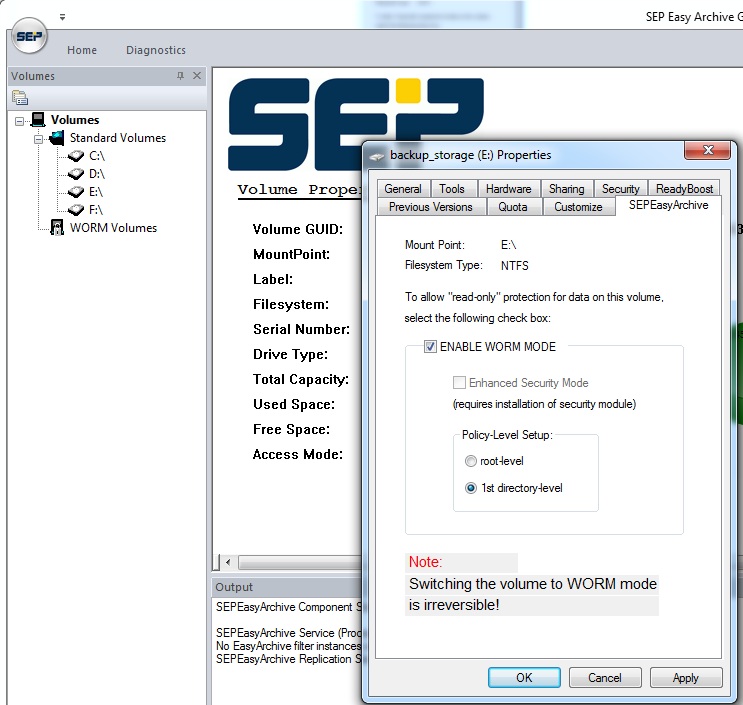743x705 pixels.
Task: Select the D:\ drive icon
Action: [x=76, y=174]
